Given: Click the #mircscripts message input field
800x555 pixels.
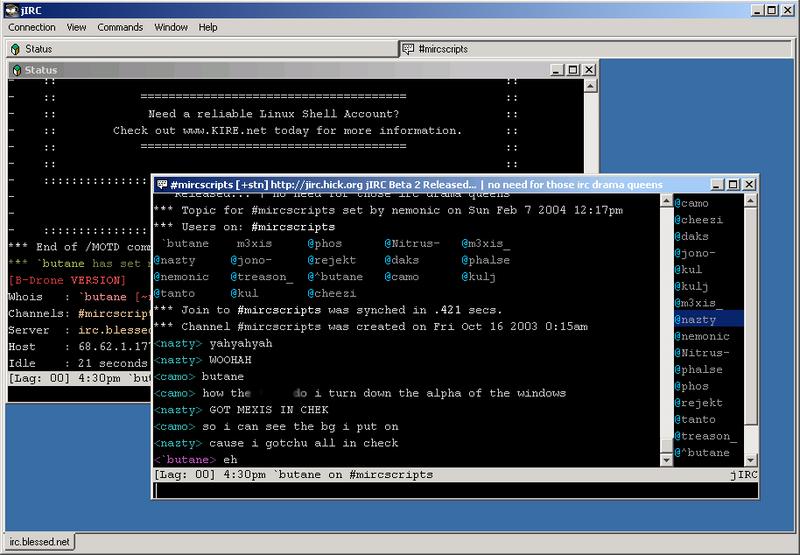Looking at the screenshot, I should pyautogui.click(x=455, y=490).
